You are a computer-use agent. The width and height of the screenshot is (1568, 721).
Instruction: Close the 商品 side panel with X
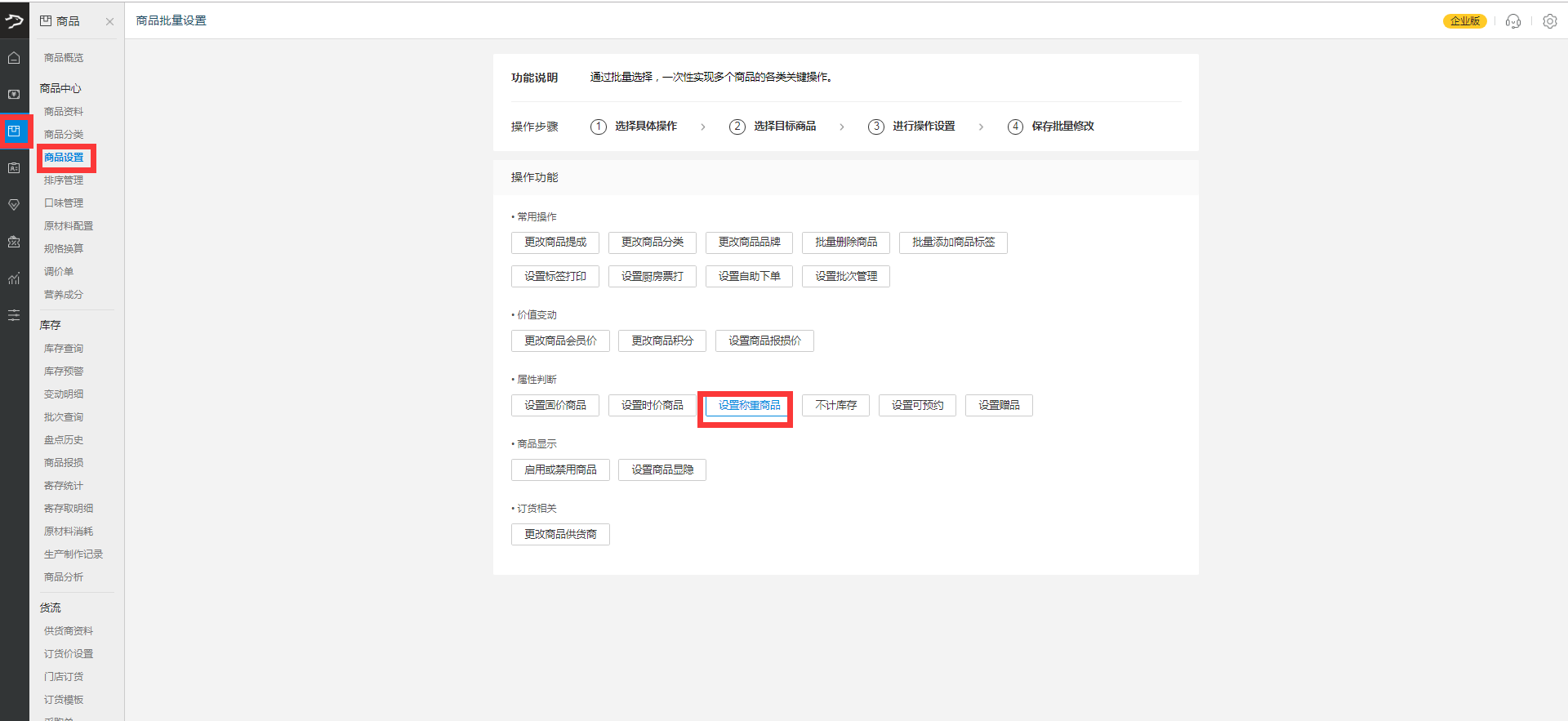109,22
